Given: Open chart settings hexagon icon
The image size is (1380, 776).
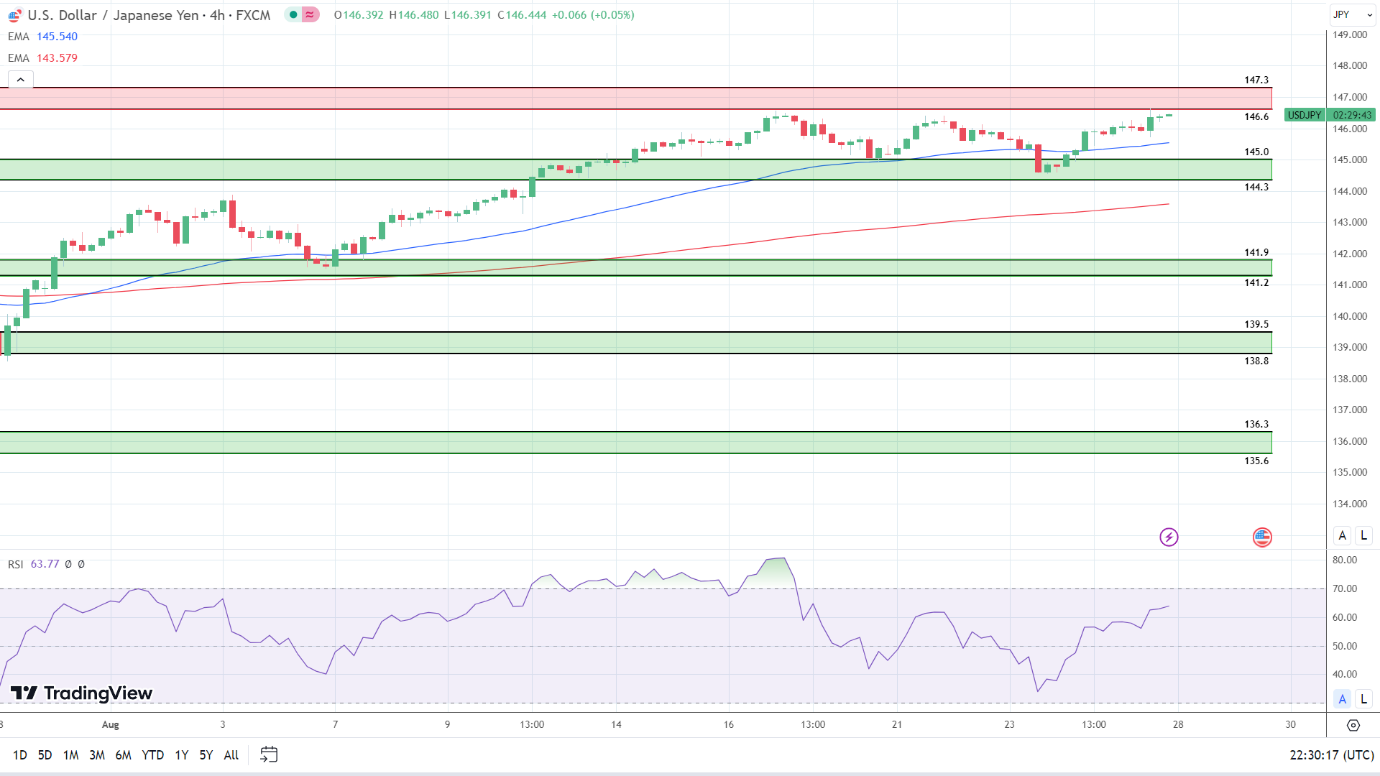Looking at the screenshot, I should [x=1353, y=725].
